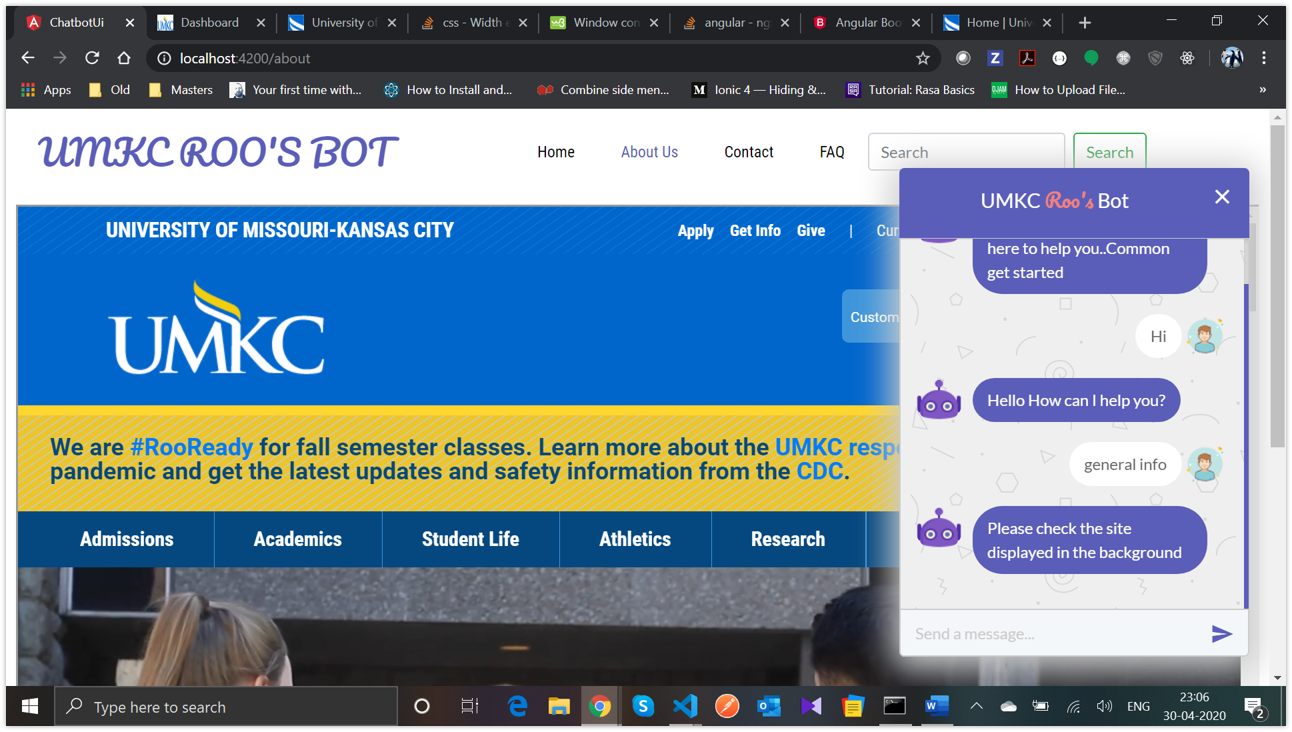1292x732 pixels.
Task: Open Task View in the taskbar
Action: (469, 707)
